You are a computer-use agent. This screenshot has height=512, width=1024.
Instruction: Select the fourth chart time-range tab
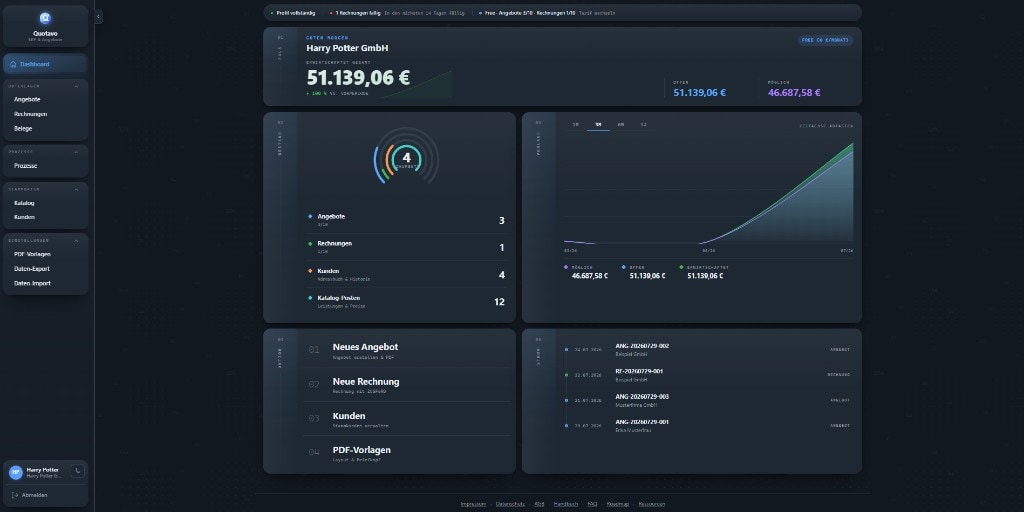(x=643, y=124)
